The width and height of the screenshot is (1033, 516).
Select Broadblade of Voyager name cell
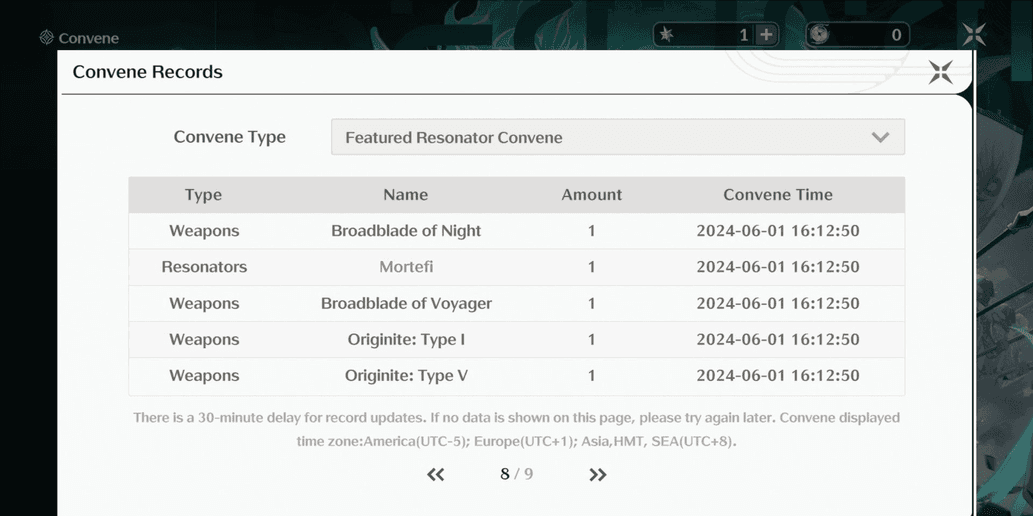click(x=406, y=303)
